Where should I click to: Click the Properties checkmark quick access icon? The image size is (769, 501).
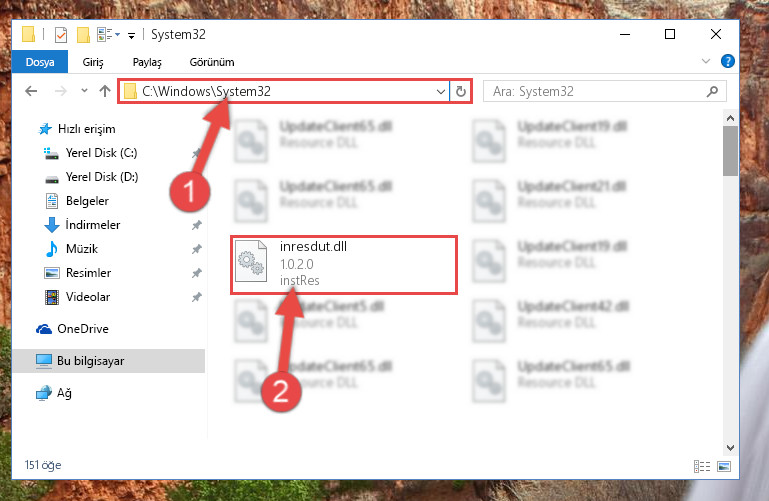(61, 35)
